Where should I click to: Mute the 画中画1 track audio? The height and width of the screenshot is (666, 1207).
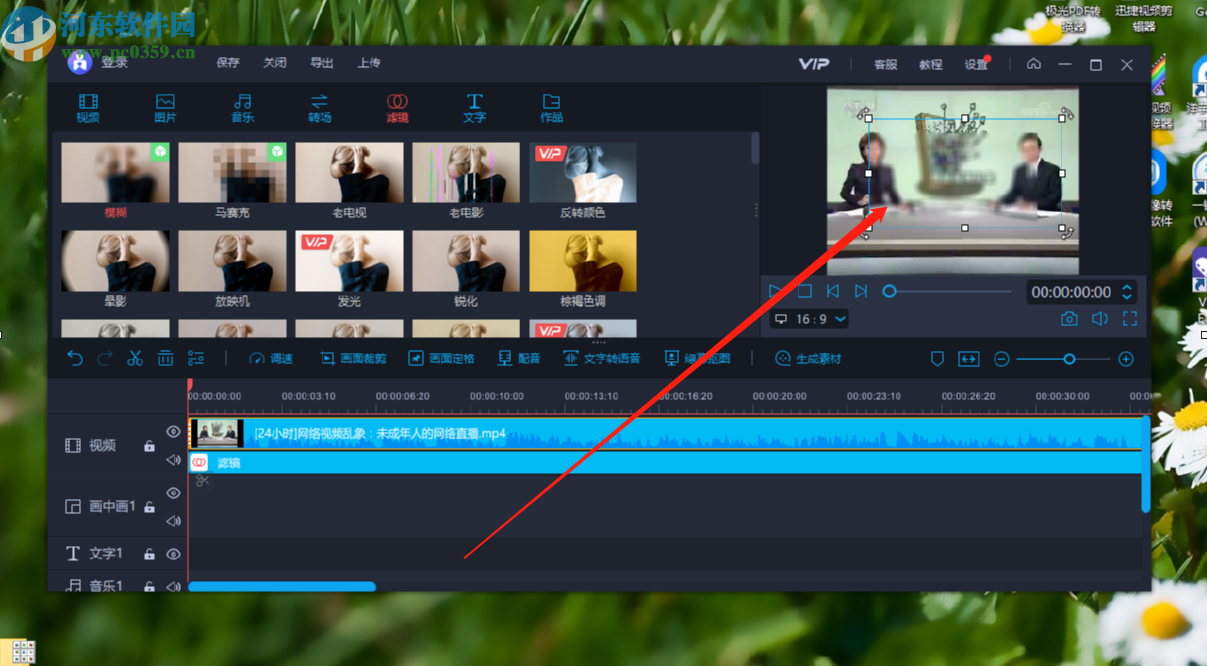[173, 521]
